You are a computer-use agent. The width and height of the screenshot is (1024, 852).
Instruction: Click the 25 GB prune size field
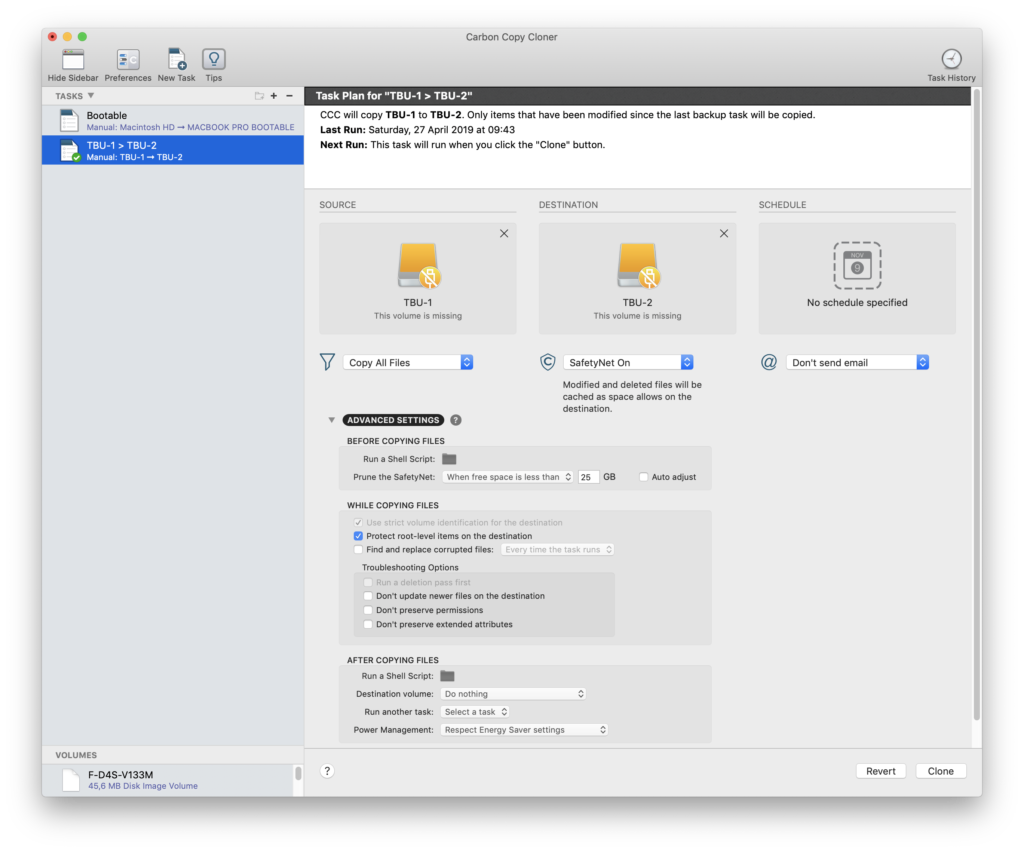pos(588,477)
